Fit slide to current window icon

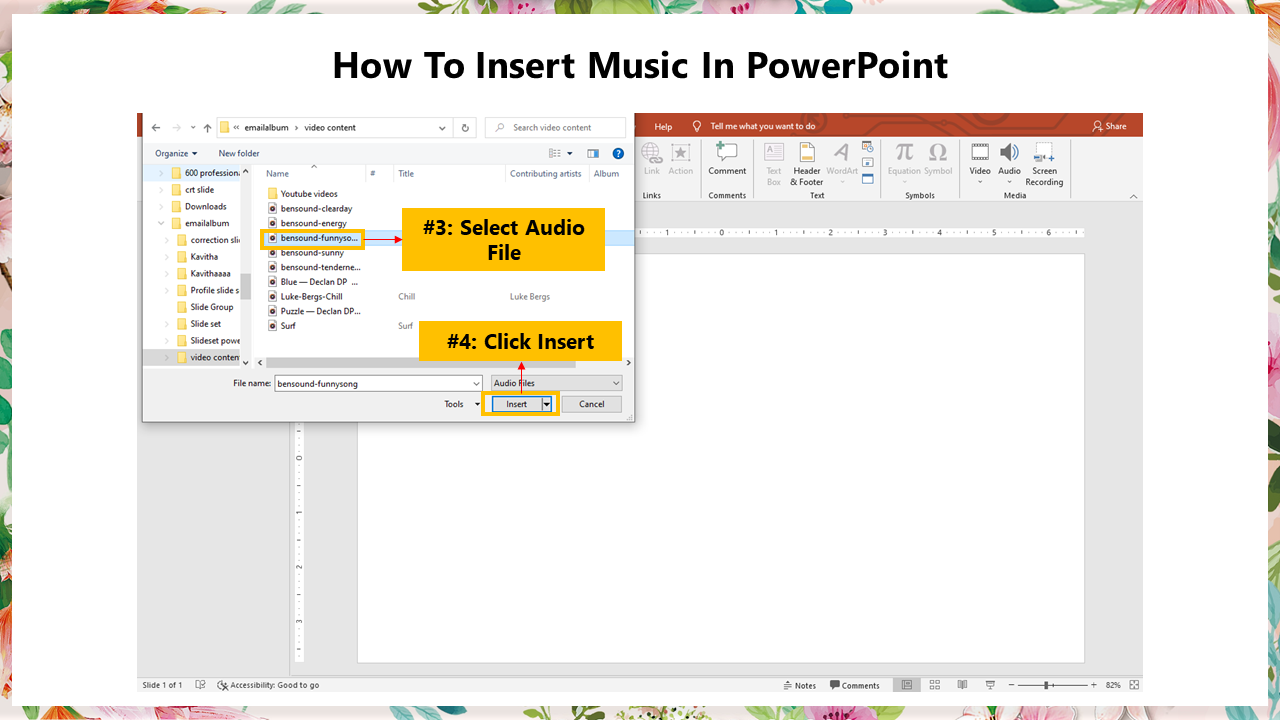(x=1132, y=685)
